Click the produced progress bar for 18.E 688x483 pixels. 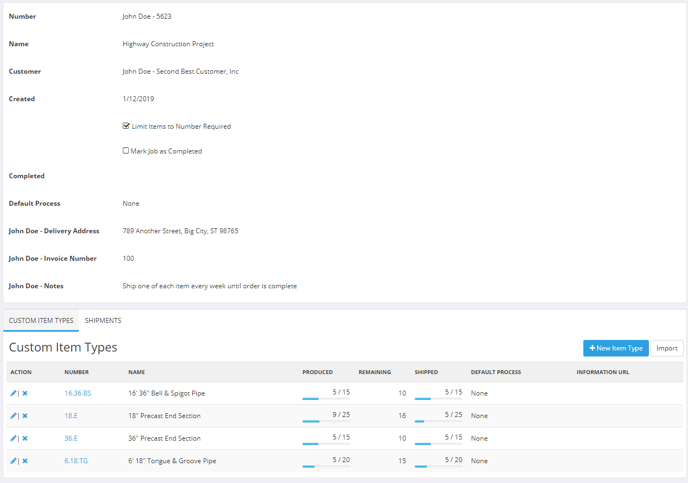coord(326,421)
